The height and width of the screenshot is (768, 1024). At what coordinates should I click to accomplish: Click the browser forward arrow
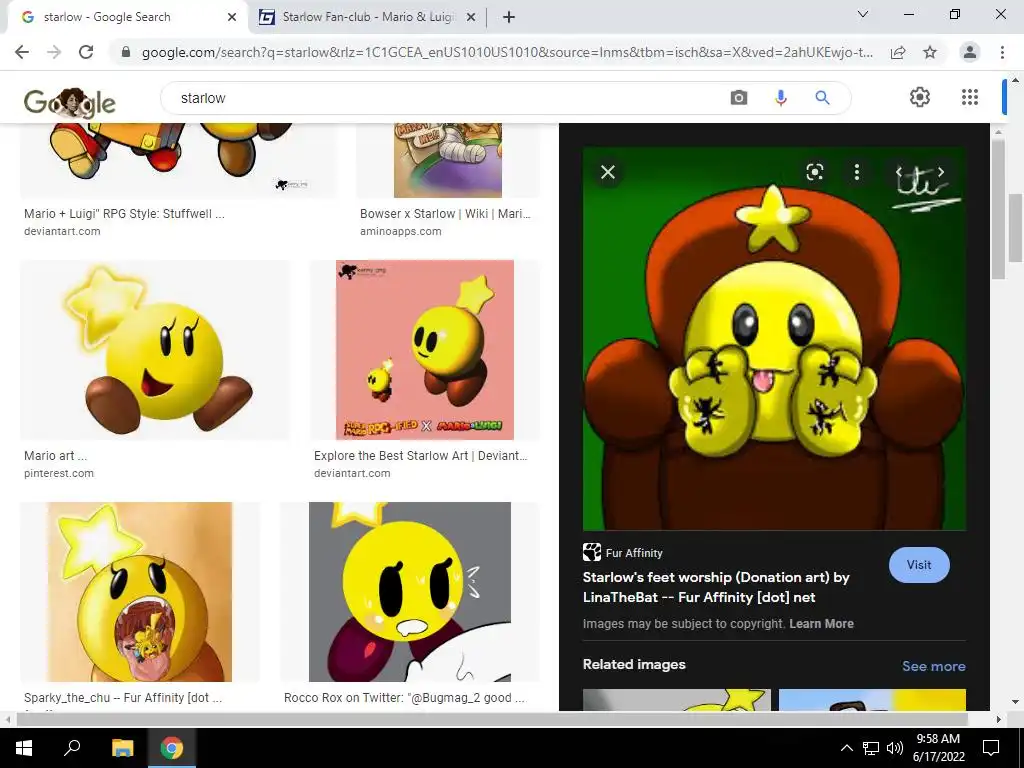coord(54,52)
